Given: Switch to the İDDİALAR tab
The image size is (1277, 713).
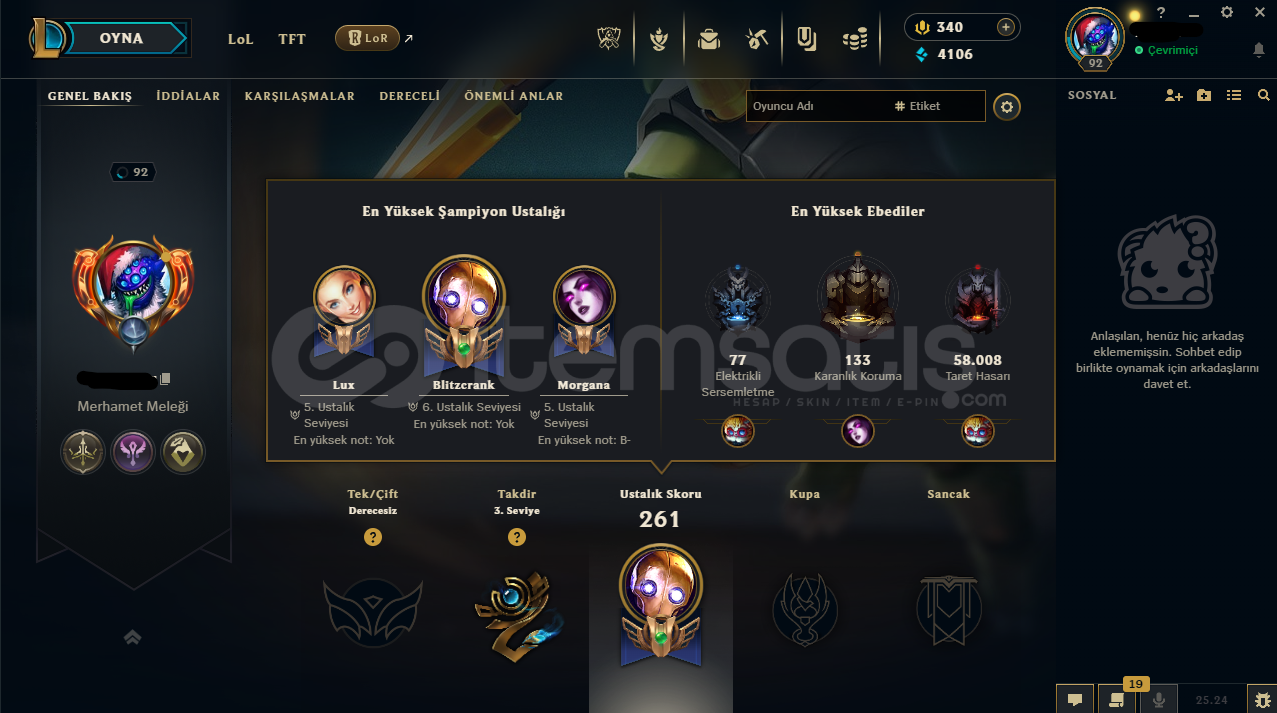Looking at the screenshot, I should click(x=188, y=96).
